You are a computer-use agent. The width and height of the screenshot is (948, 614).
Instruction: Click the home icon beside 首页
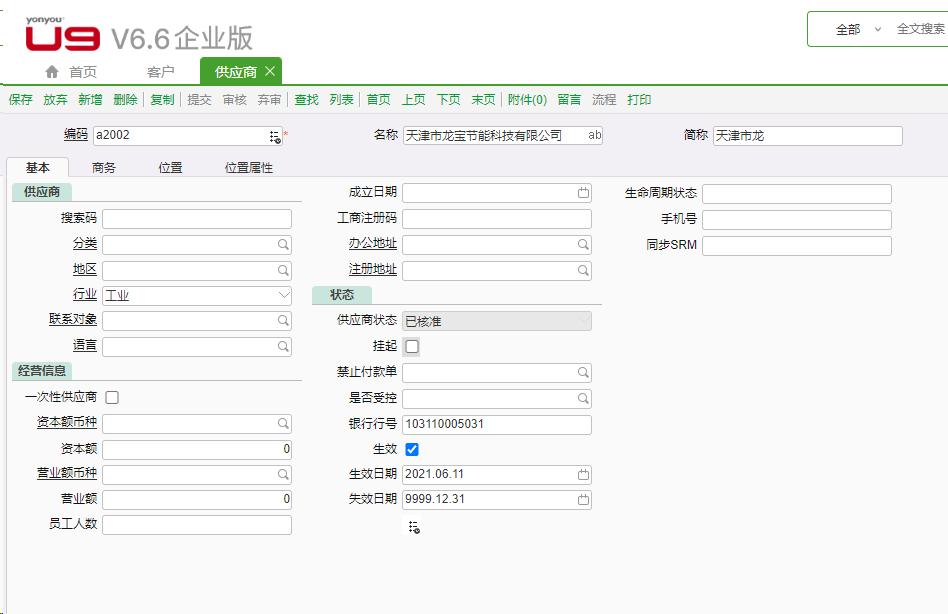[x=51, y=70]
